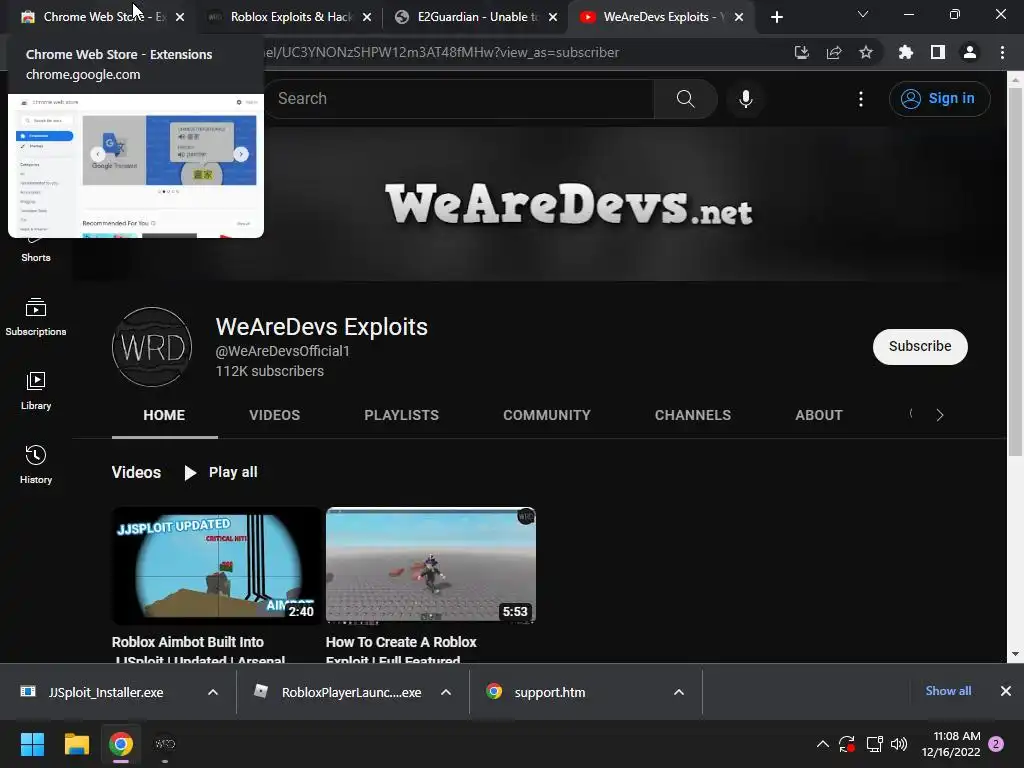1024x768 pixels.
Task: Bookmark this page with star icon
Action: 866,52
